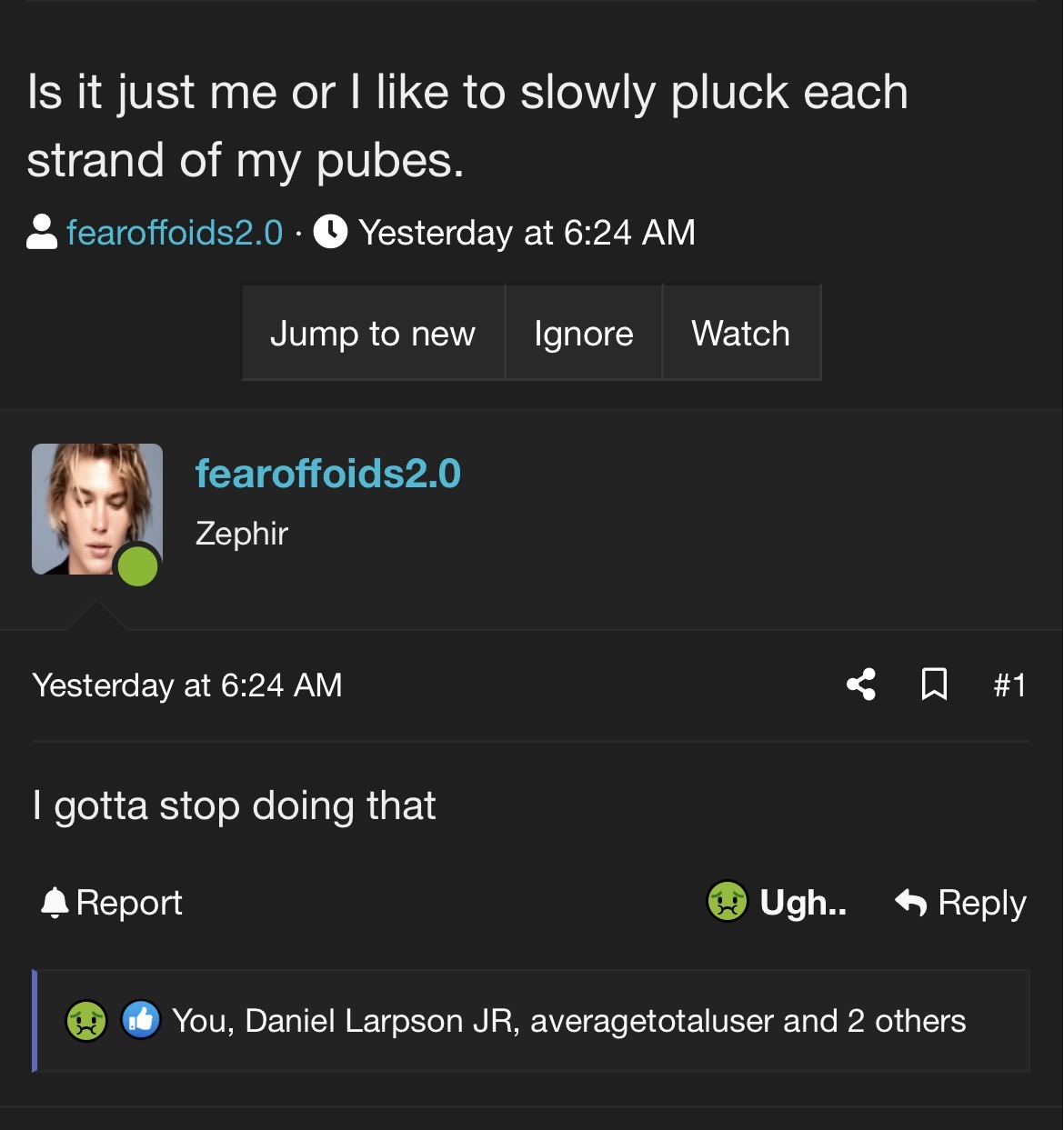Toggle Watch for this thread
This screenshot has height=1130, width=1064.
pos(741,333)
